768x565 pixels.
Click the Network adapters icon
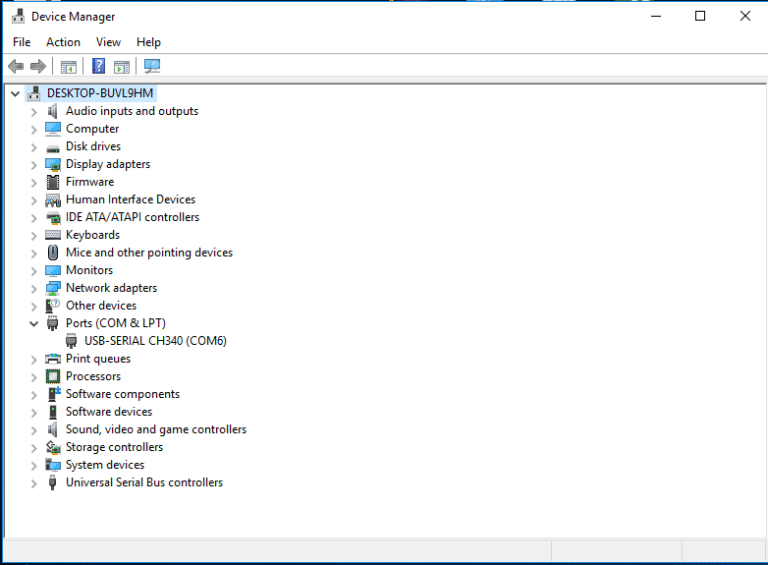(53, 288)
